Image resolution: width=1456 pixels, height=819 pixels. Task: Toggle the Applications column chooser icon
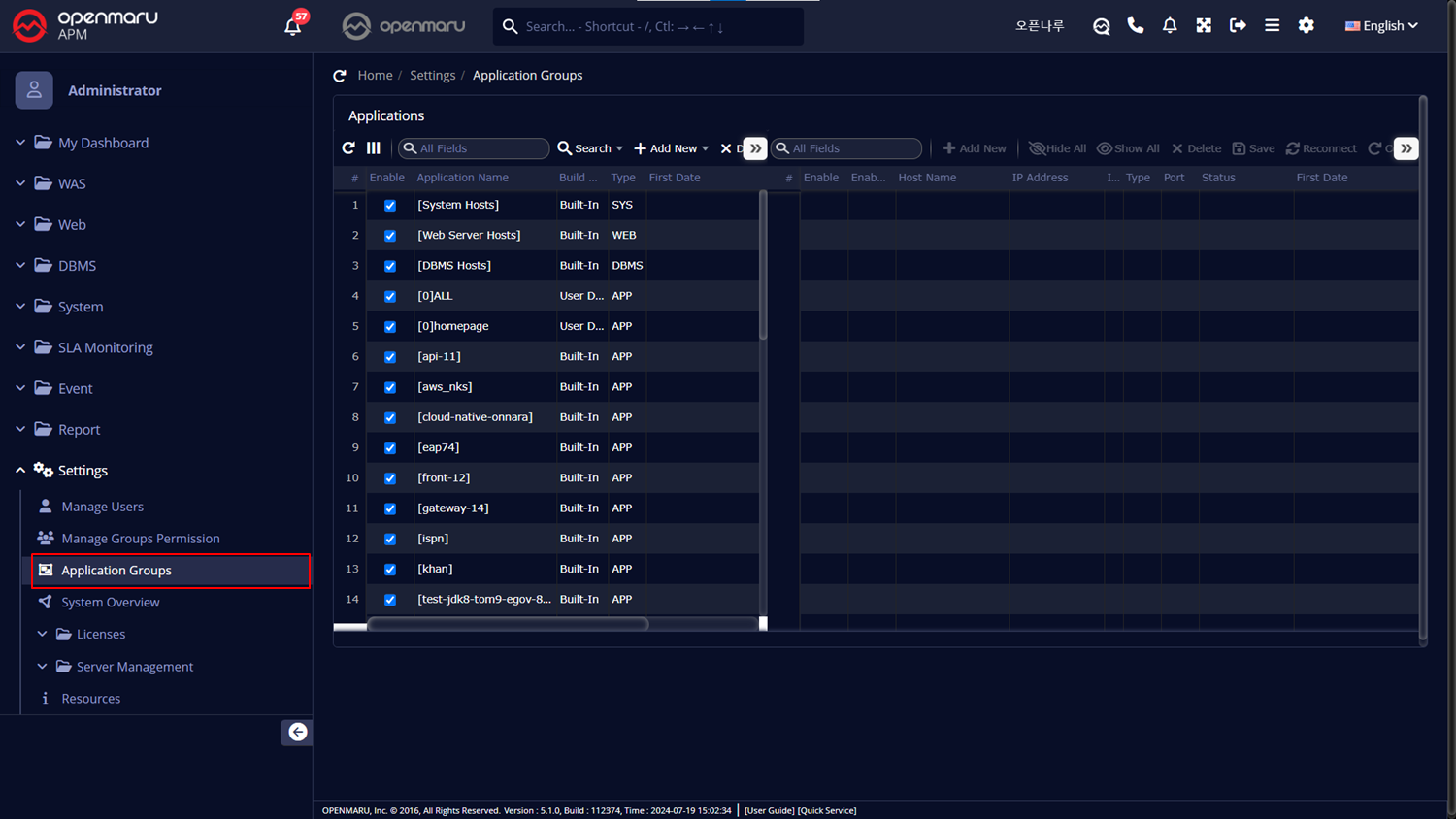[x=374, y=148]
